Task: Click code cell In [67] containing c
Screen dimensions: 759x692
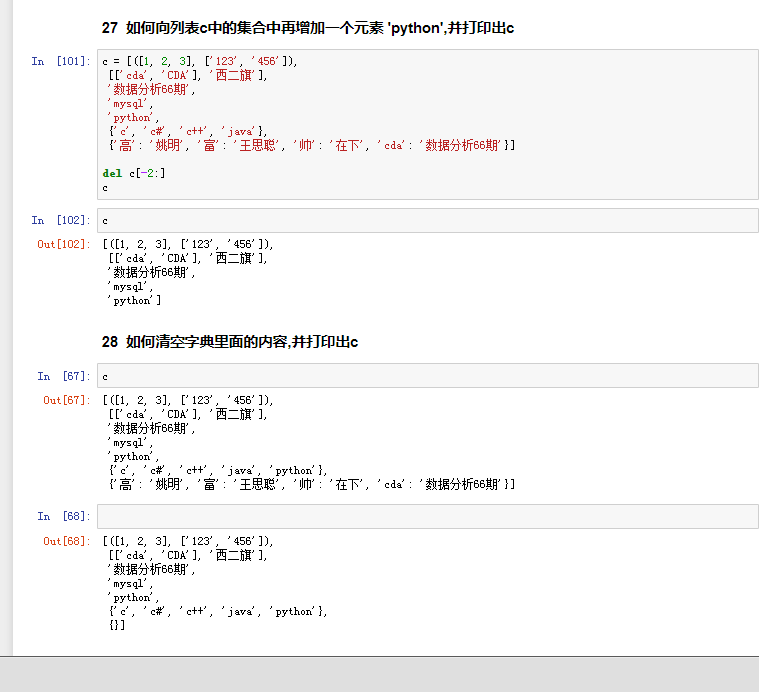Action: pos(427,376)
